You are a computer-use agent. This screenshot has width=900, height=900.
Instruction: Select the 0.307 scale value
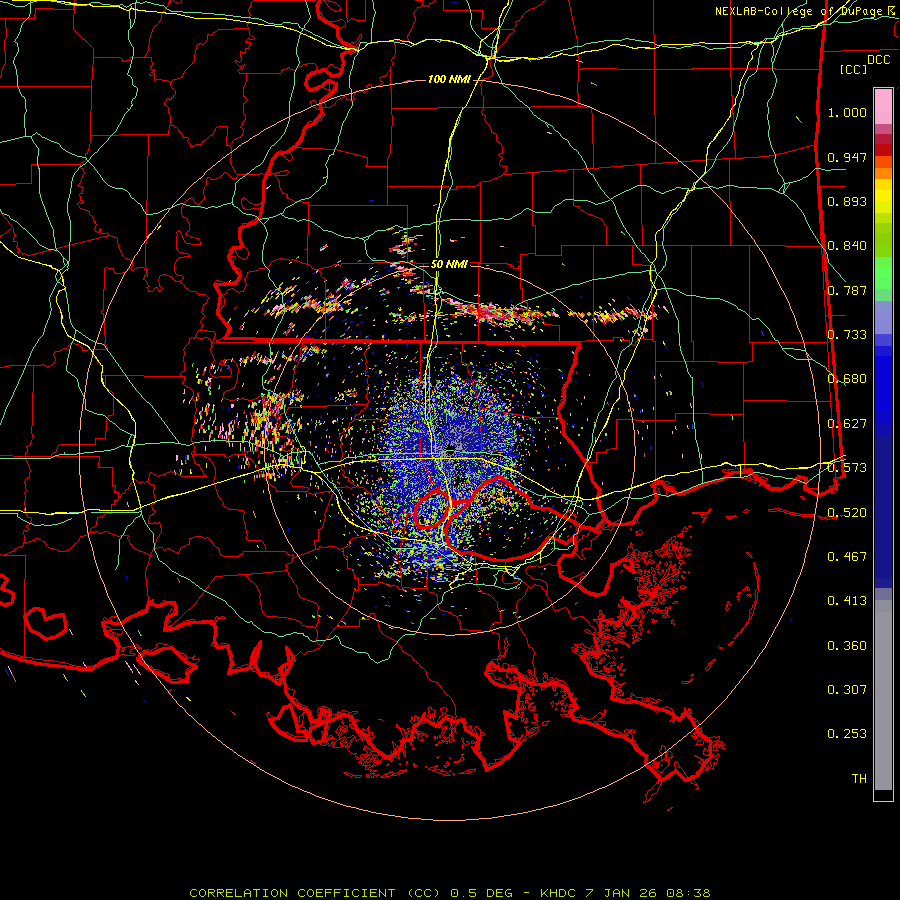pos(847,690)
